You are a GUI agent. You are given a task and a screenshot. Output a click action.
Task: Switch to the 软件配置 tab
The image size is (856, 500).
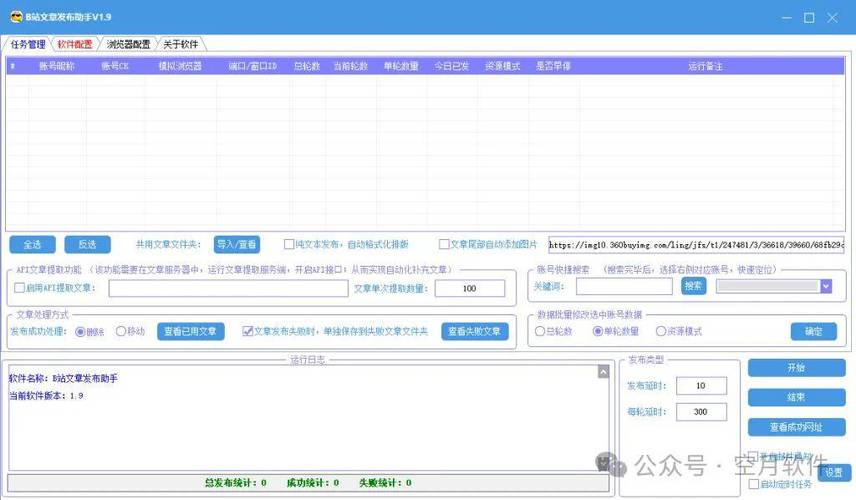[75, 44]
